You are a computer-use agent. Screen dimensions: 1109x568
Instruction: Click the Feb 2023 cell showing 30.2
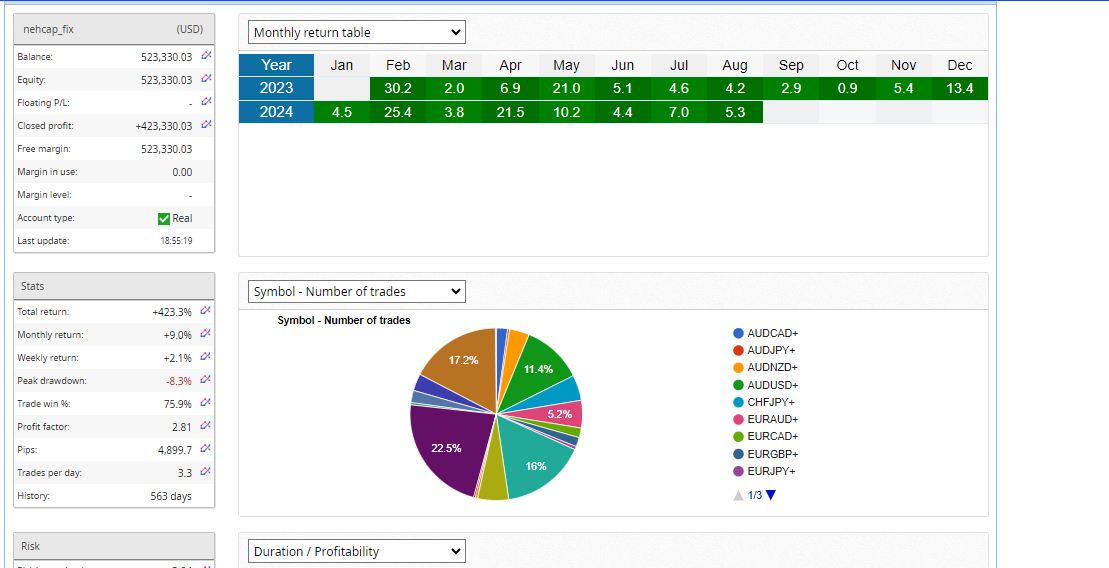(398, 89)
